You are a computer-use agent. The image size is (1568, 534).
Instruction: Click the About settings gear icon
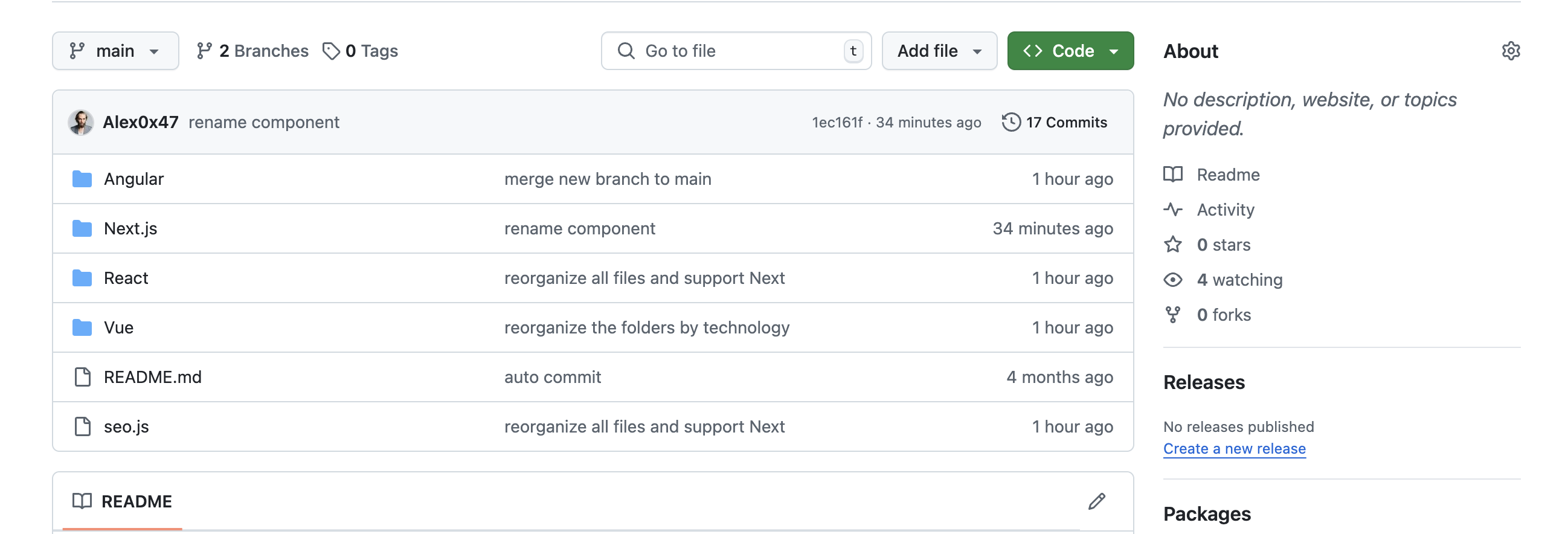point(1511,51)
